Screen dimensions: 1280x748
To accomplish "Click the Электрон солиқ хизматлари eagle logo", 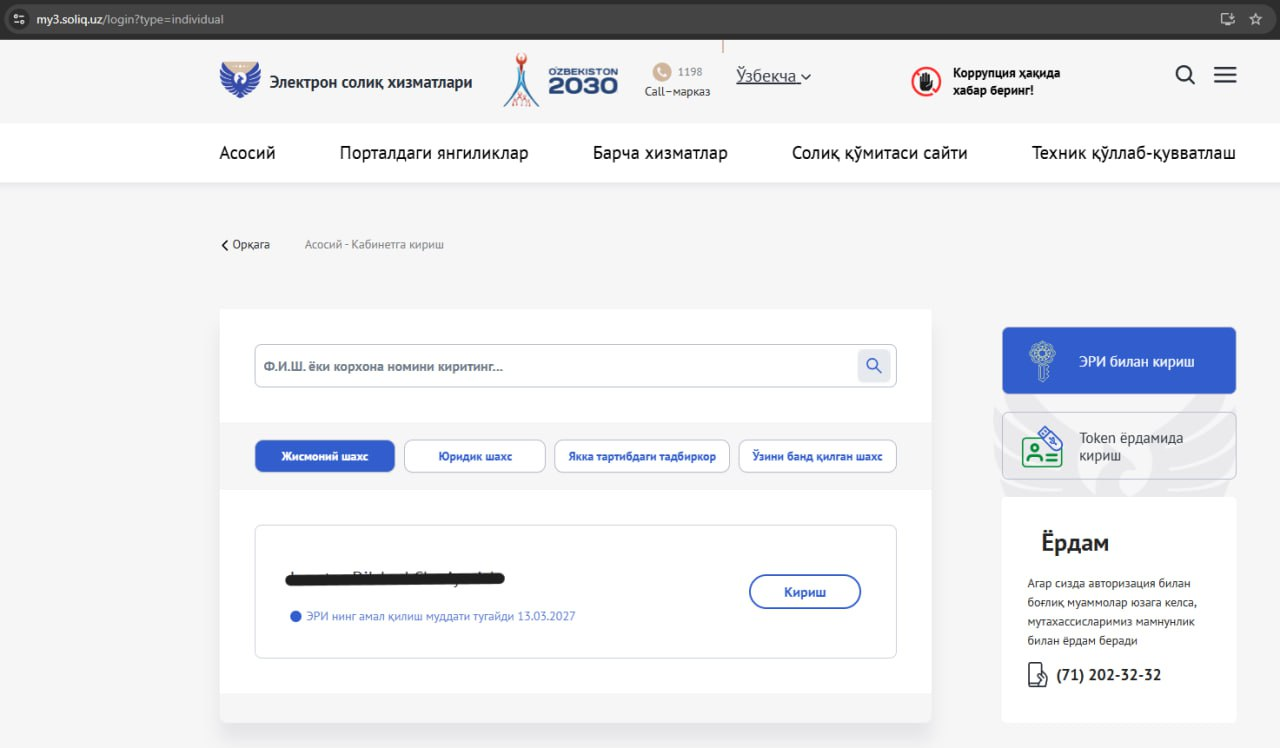I will 240,80.
